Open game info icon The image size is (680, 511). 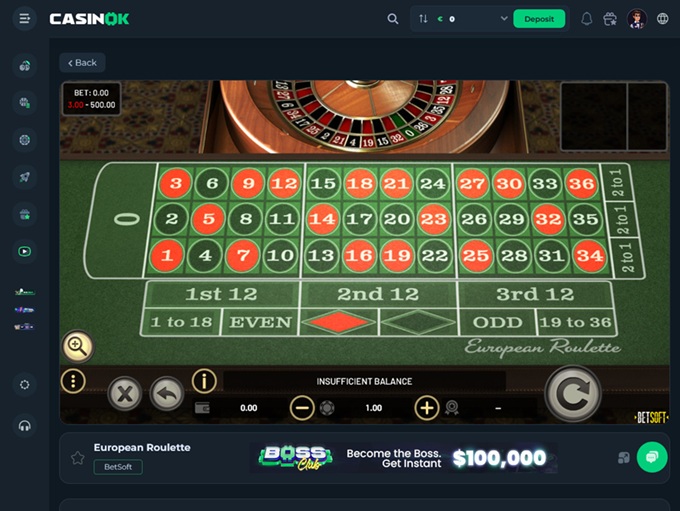coord(204,381)
